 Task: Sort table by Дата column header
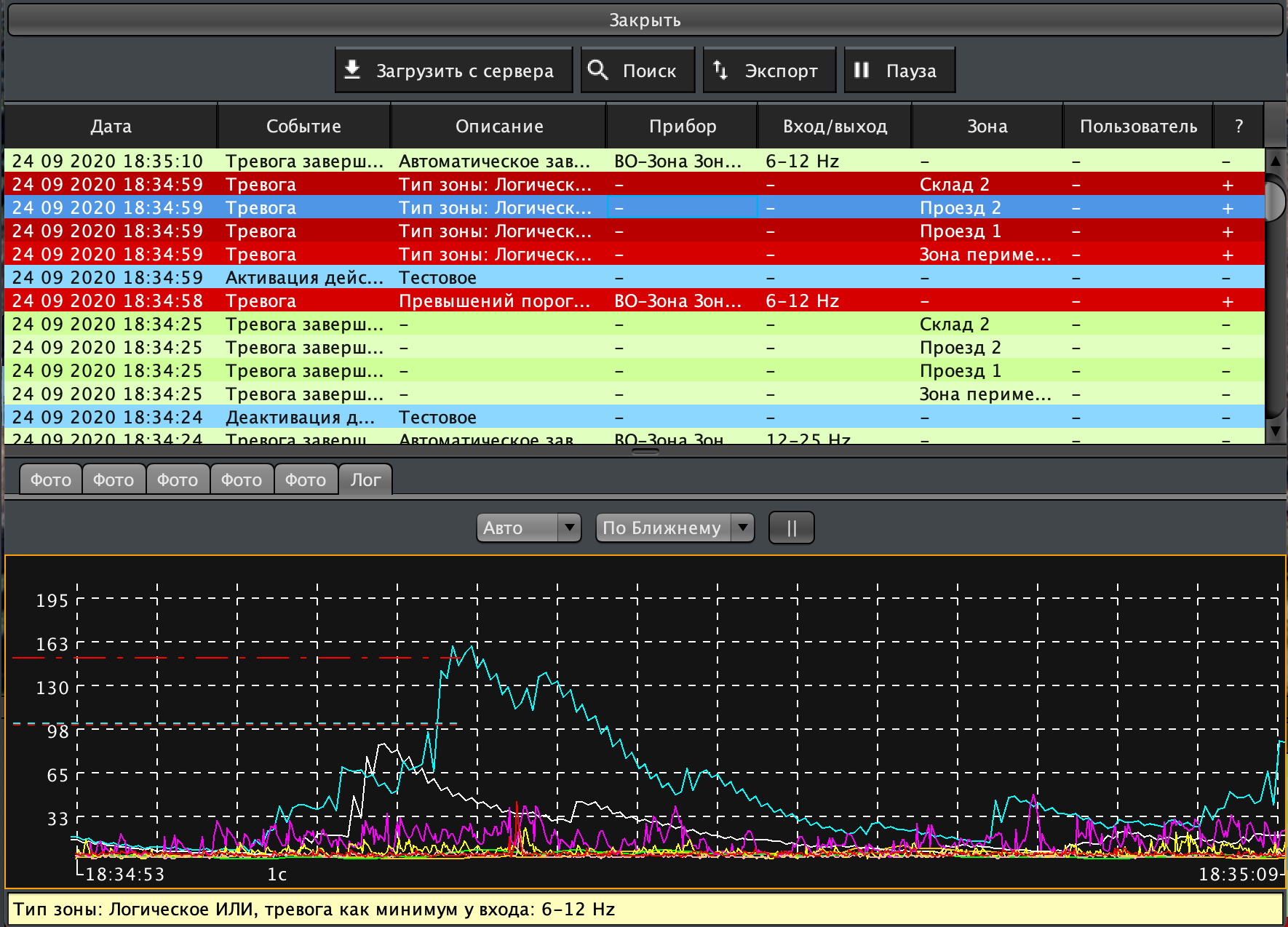tap(111, 126)
